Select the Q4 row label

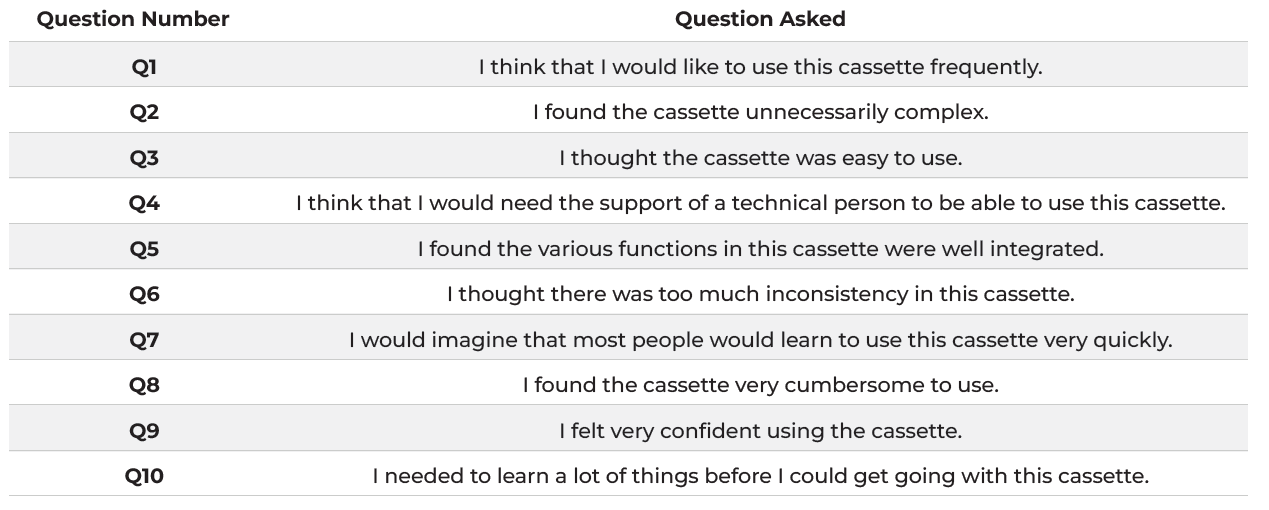coord(144,203)
